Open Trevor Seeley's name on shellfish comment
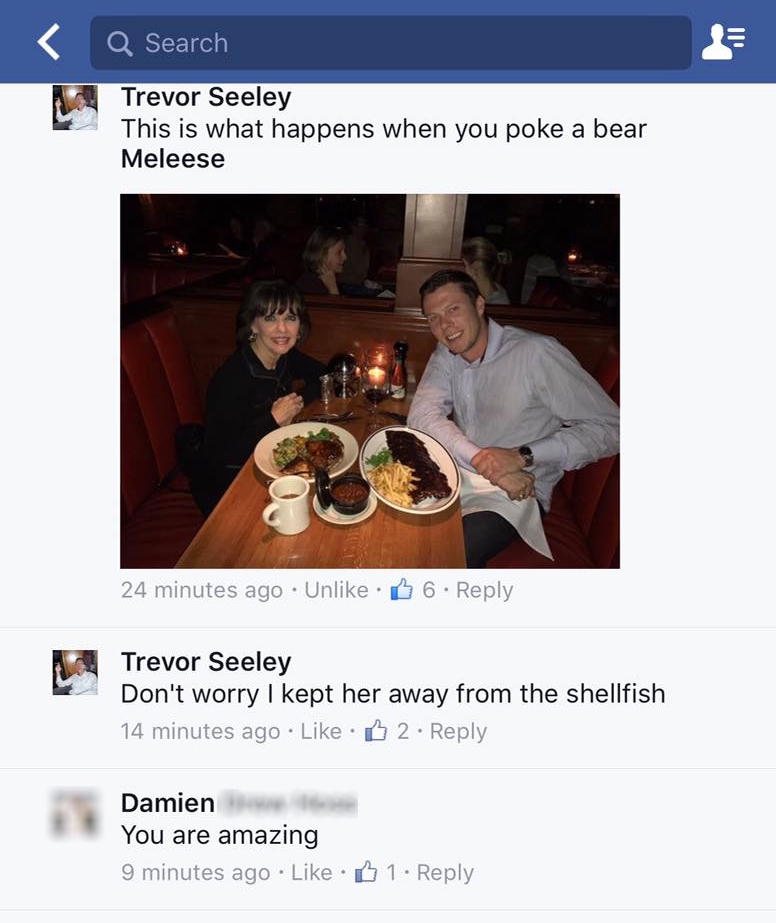 pyautogui.click(x=206, y=662)
